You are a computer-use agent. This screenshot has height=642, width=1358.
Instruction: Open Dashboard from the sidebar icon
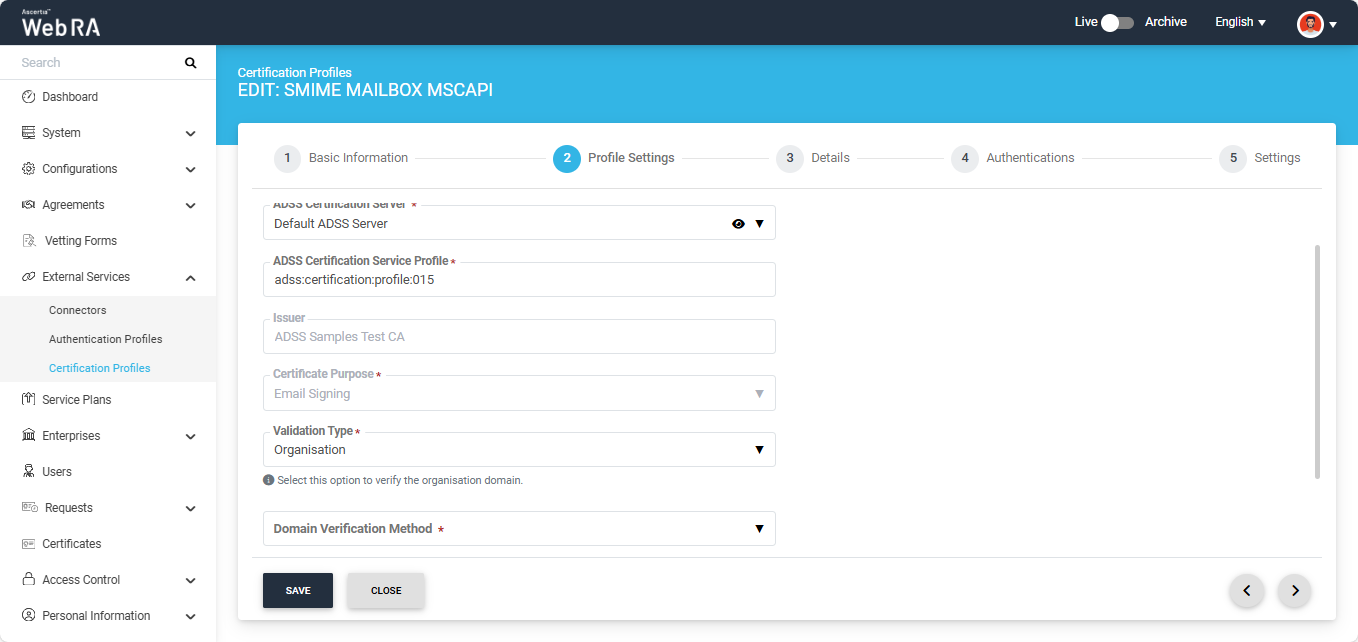click(29, 97)
